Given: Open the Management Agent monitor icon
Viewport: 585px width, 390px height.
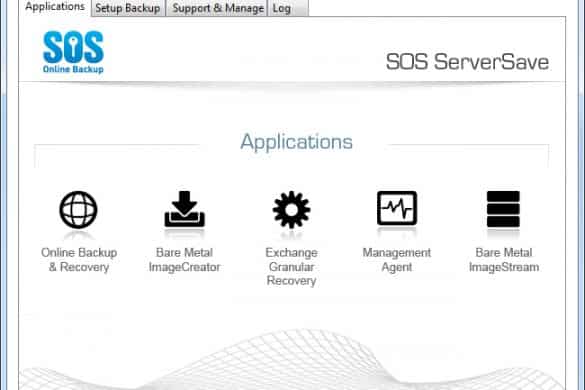Looking at the screenshot, I should 397,208.
